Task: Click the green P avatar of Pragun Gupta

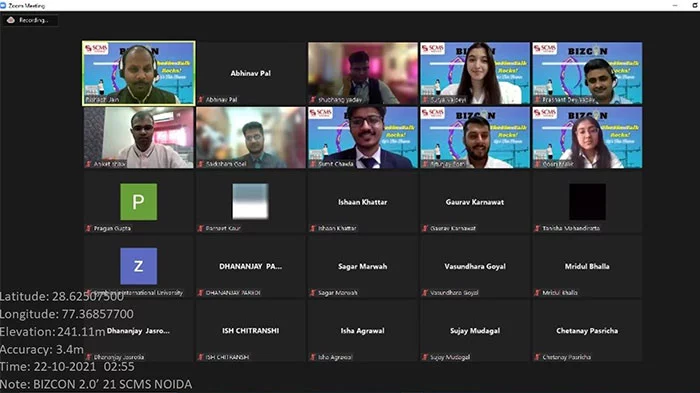Action: point(138,202)
